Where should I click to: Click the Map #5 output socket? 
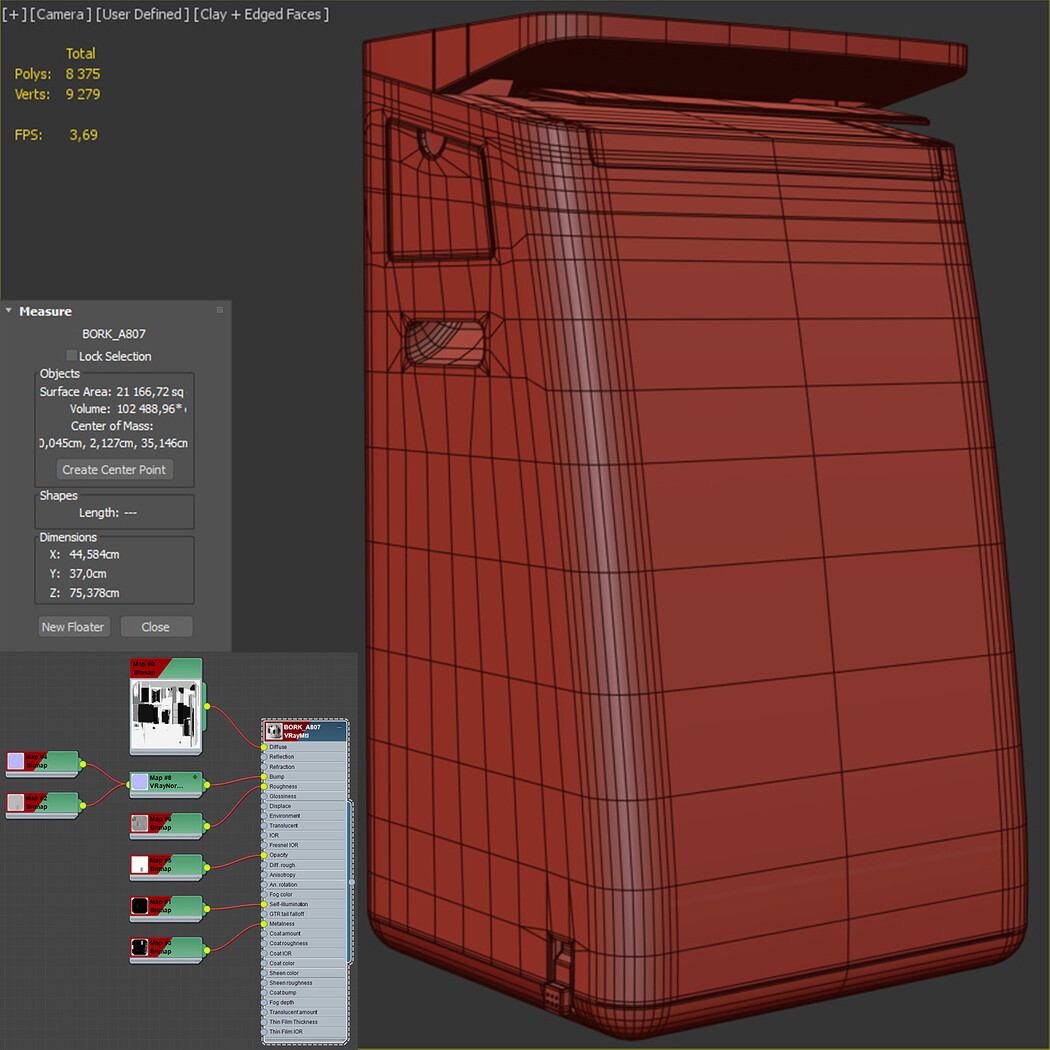click(x=207, y=868)
